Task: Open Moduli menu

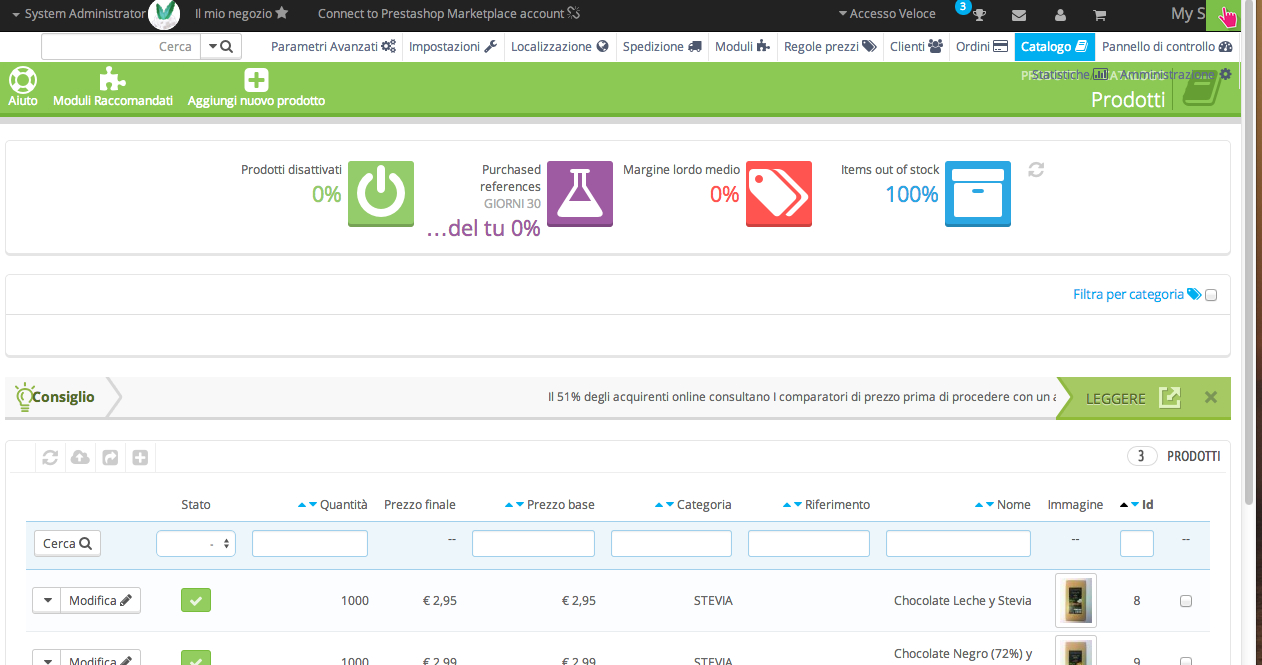Action: 743,46
